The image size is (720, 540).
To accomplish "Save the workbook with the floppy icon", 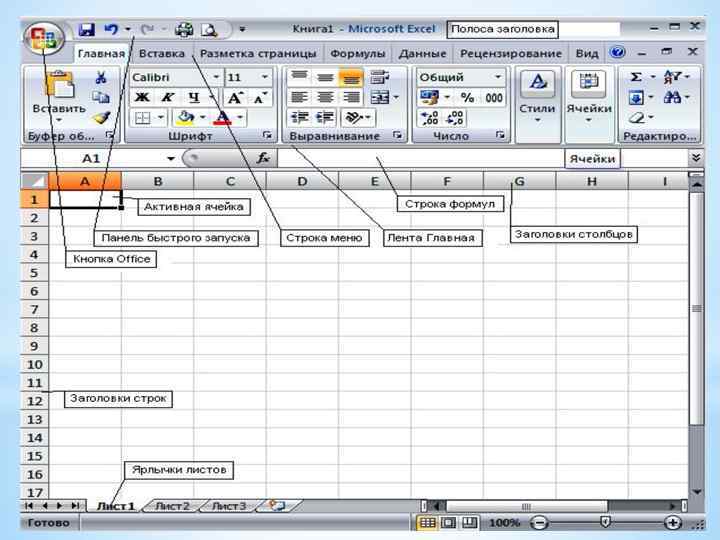I will tap(87, 30).
